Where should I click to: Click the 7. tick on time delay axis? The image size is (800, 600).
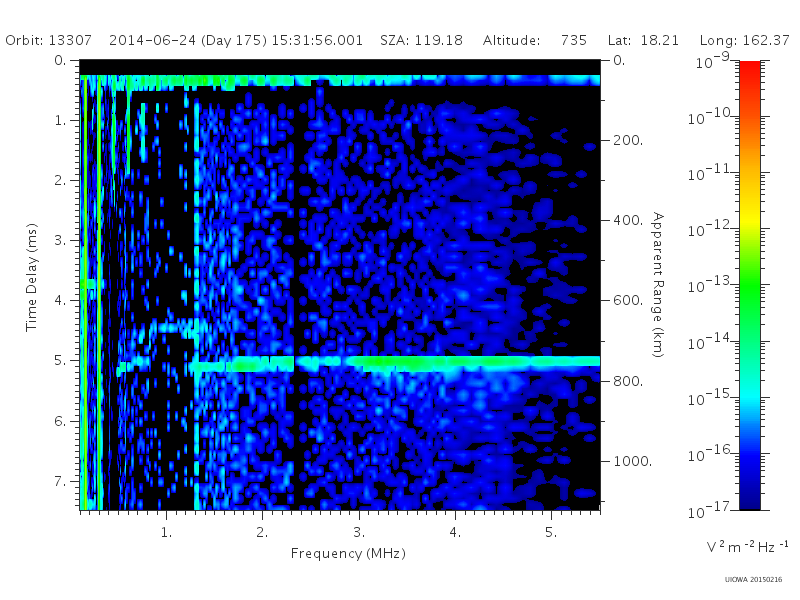(x=60, y=481)
